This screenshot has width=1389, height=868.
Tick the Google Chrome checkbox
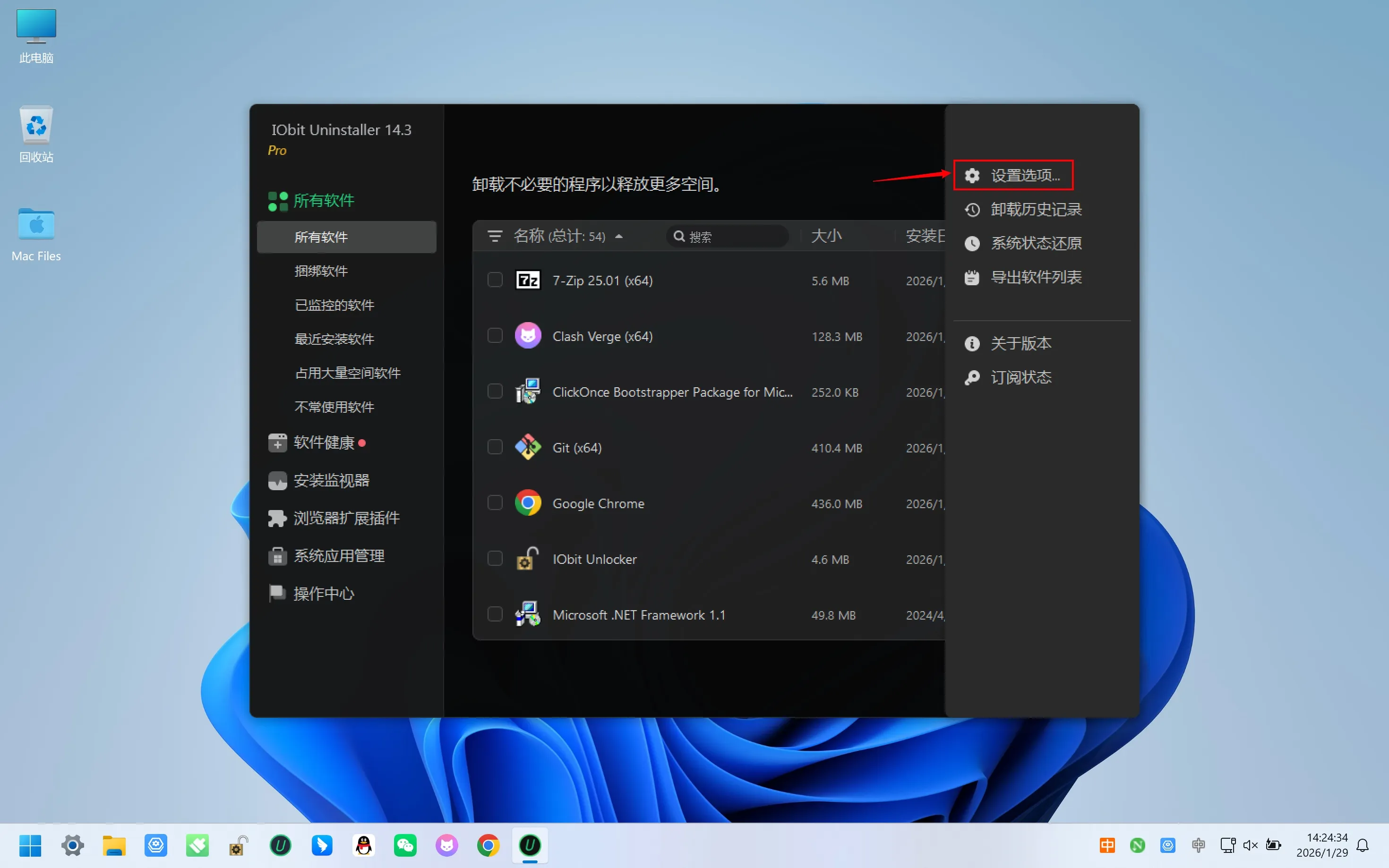(495, 503)
